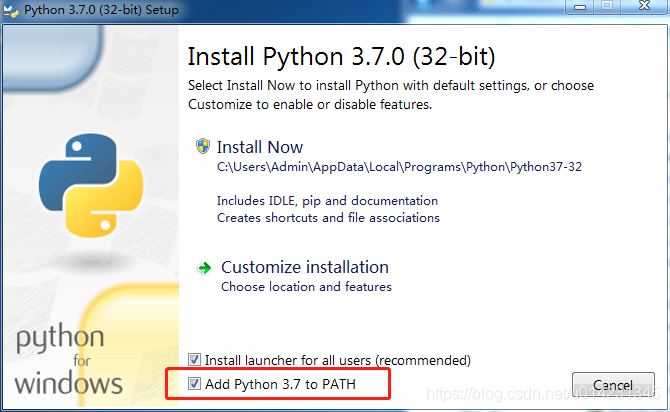Toggle Add Python 3.7 to PATH checkbox
Viewport: 670px width, 412px height.
pos(194,383)
